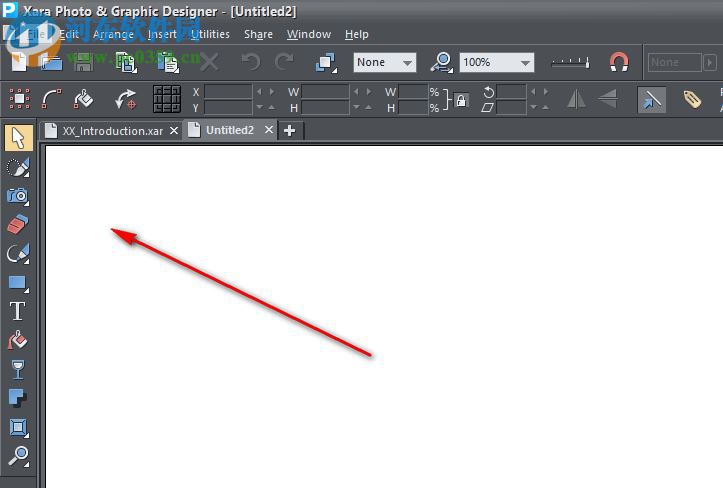
Task: Click the W percent scale field
Action: point(413,92)
